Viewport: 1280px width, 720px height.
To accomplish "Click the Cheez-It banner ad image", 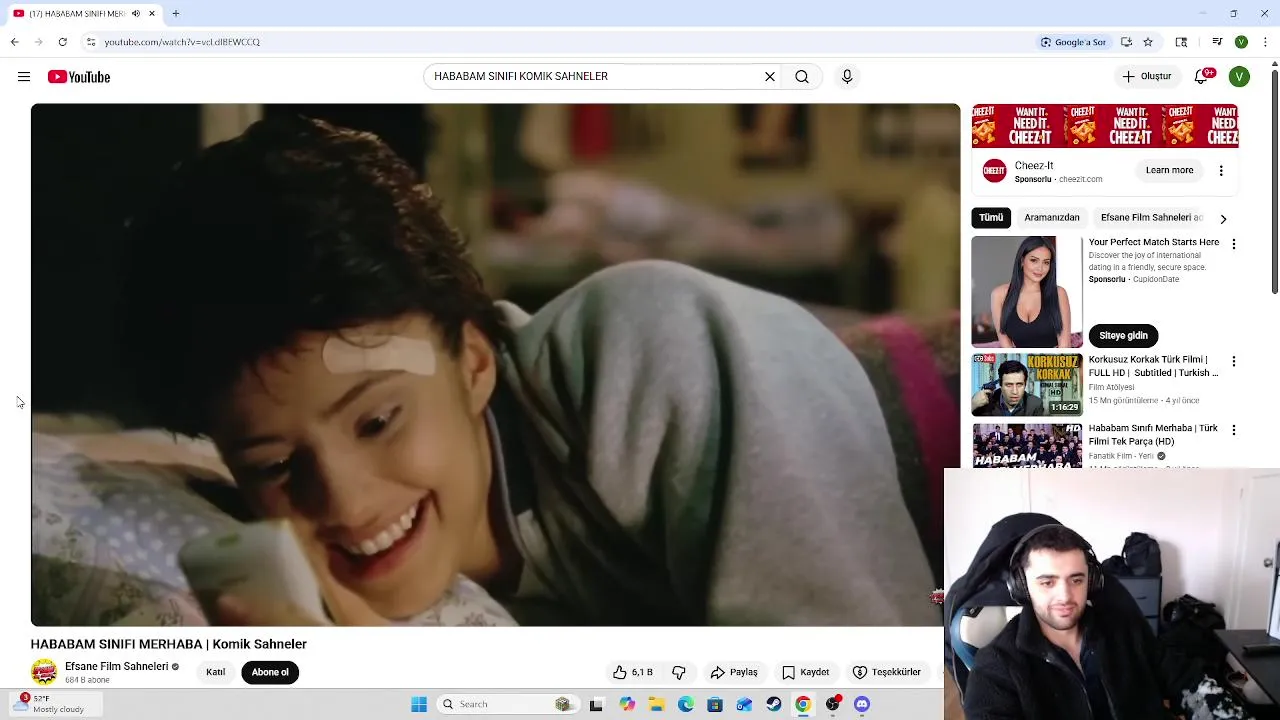I will coord(1105,126).
